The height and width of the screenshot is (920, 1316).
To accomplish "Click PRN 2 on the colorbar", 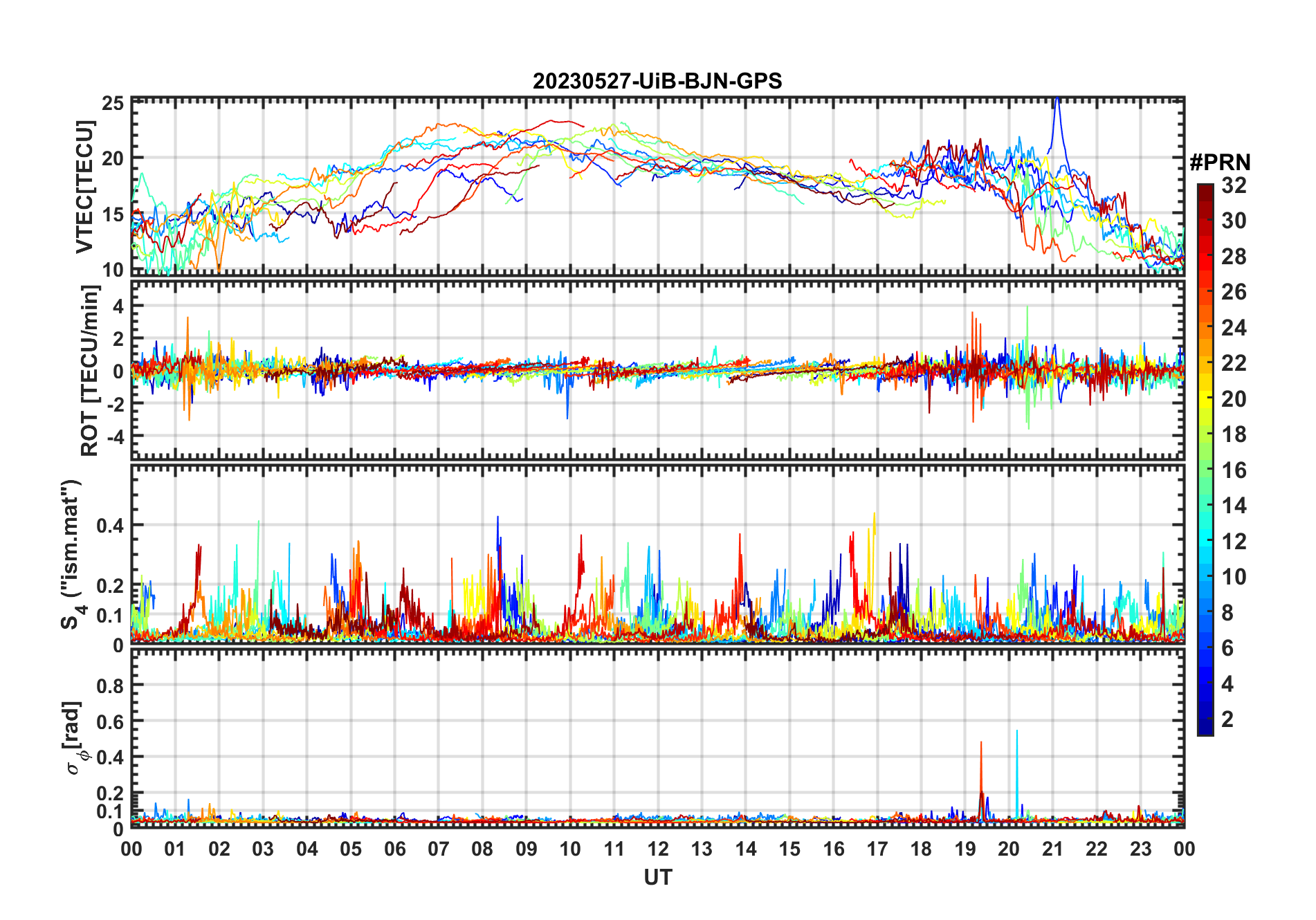I will point(1227,719).
